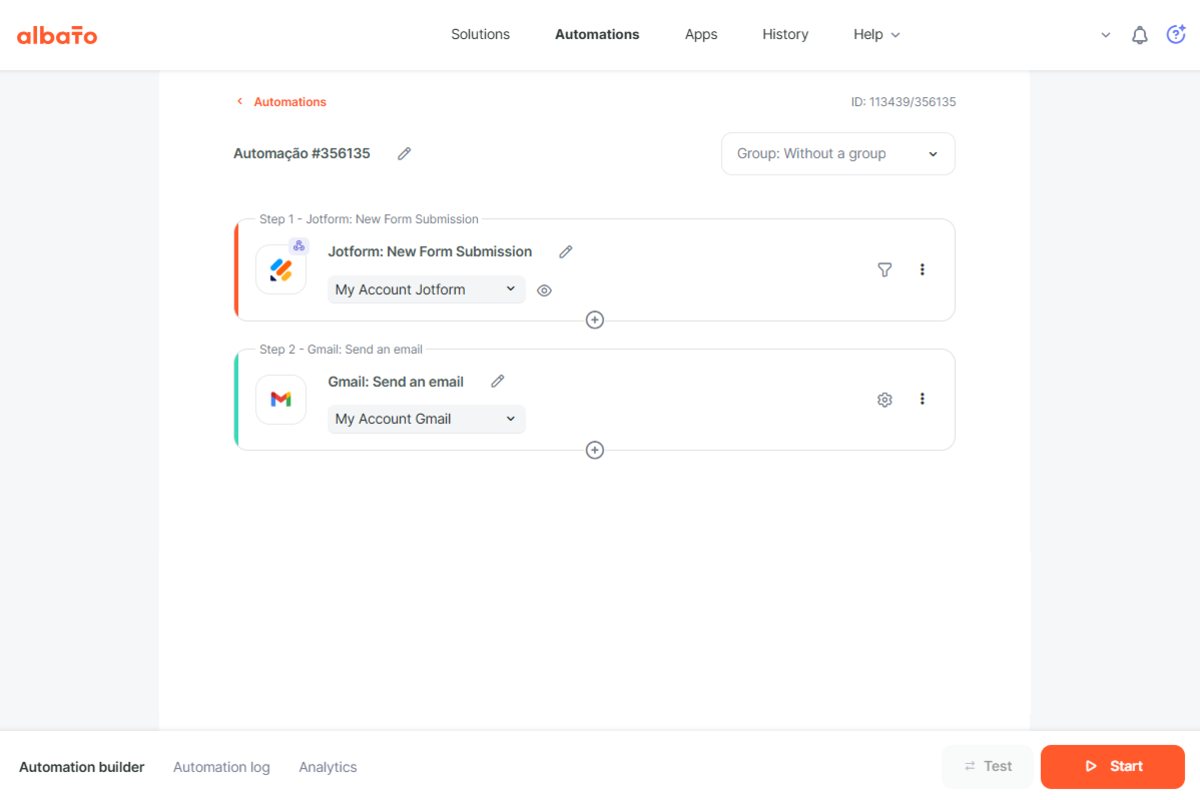The image size is (1200, 800).
Task: Open the notifications bell
Action: [x=1139, y=35]
